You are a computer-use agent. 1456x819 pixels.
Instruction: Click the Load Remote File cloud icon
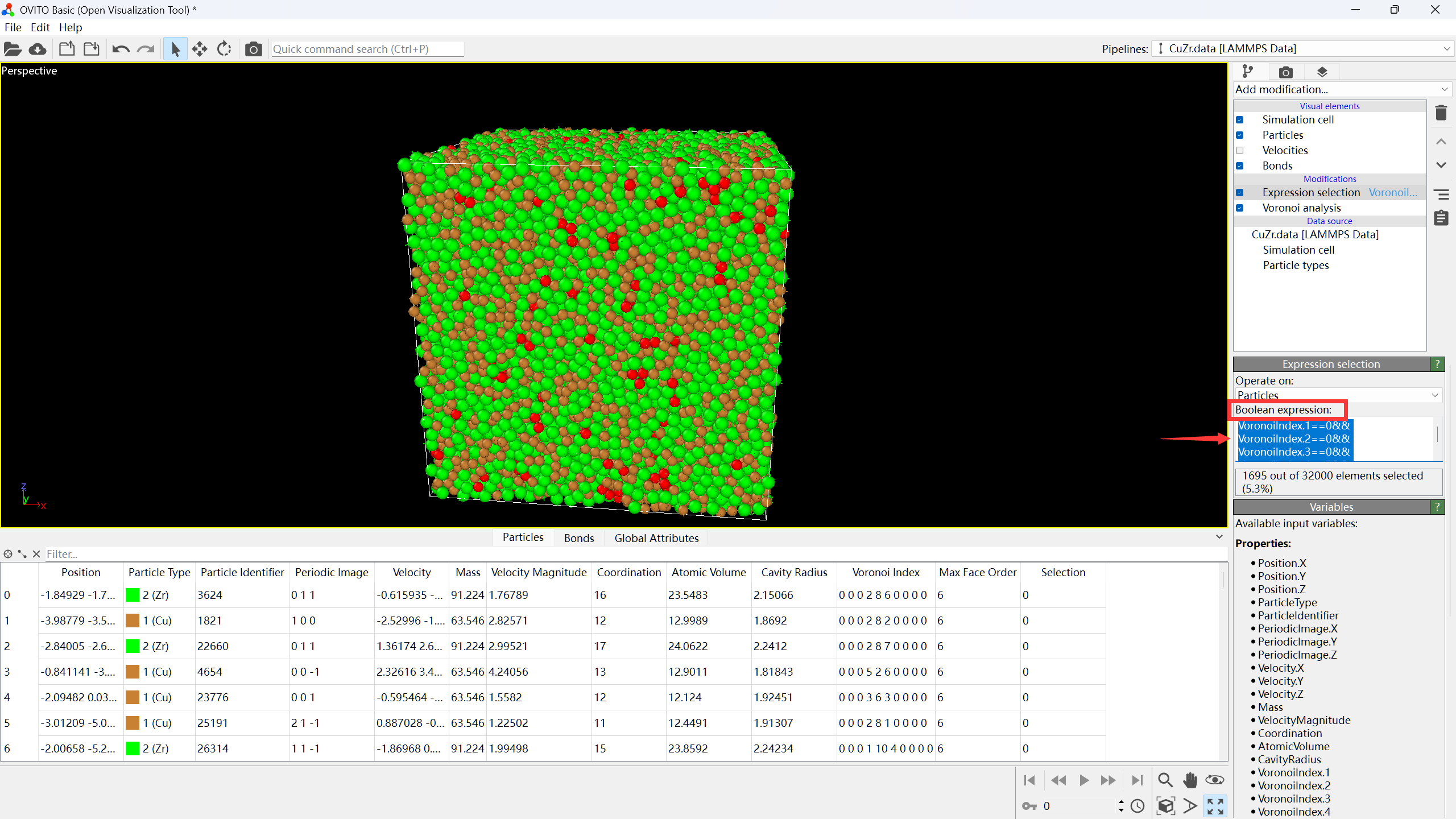[x=38, y=49]
